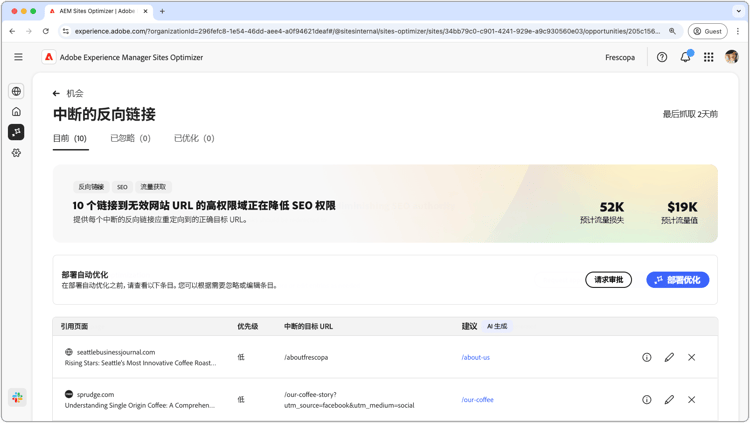Open the browser three-dot menu
This screenshot has width=750, height=423.
(738, 31)
